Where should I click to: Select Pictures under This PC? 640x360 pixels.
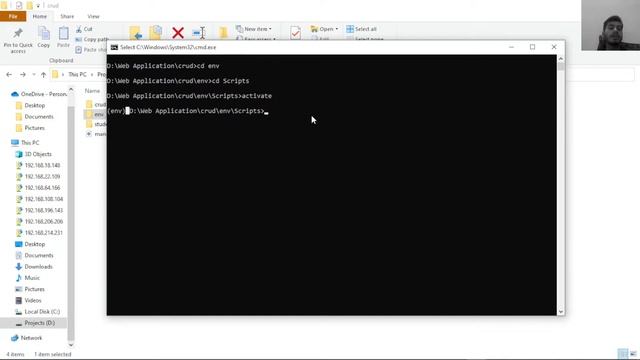coord(30,289)
